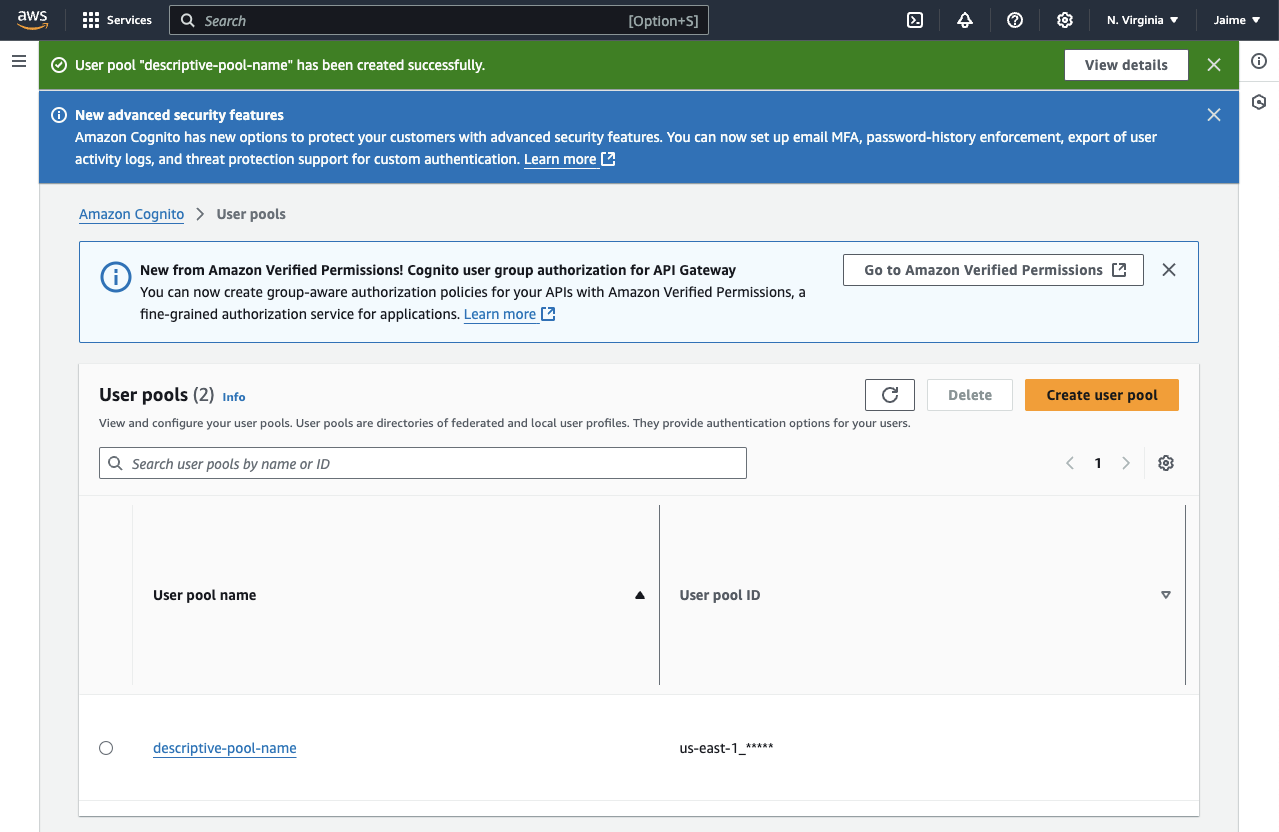
Task: Open the hamburger navigation menu
Action: 18,61
